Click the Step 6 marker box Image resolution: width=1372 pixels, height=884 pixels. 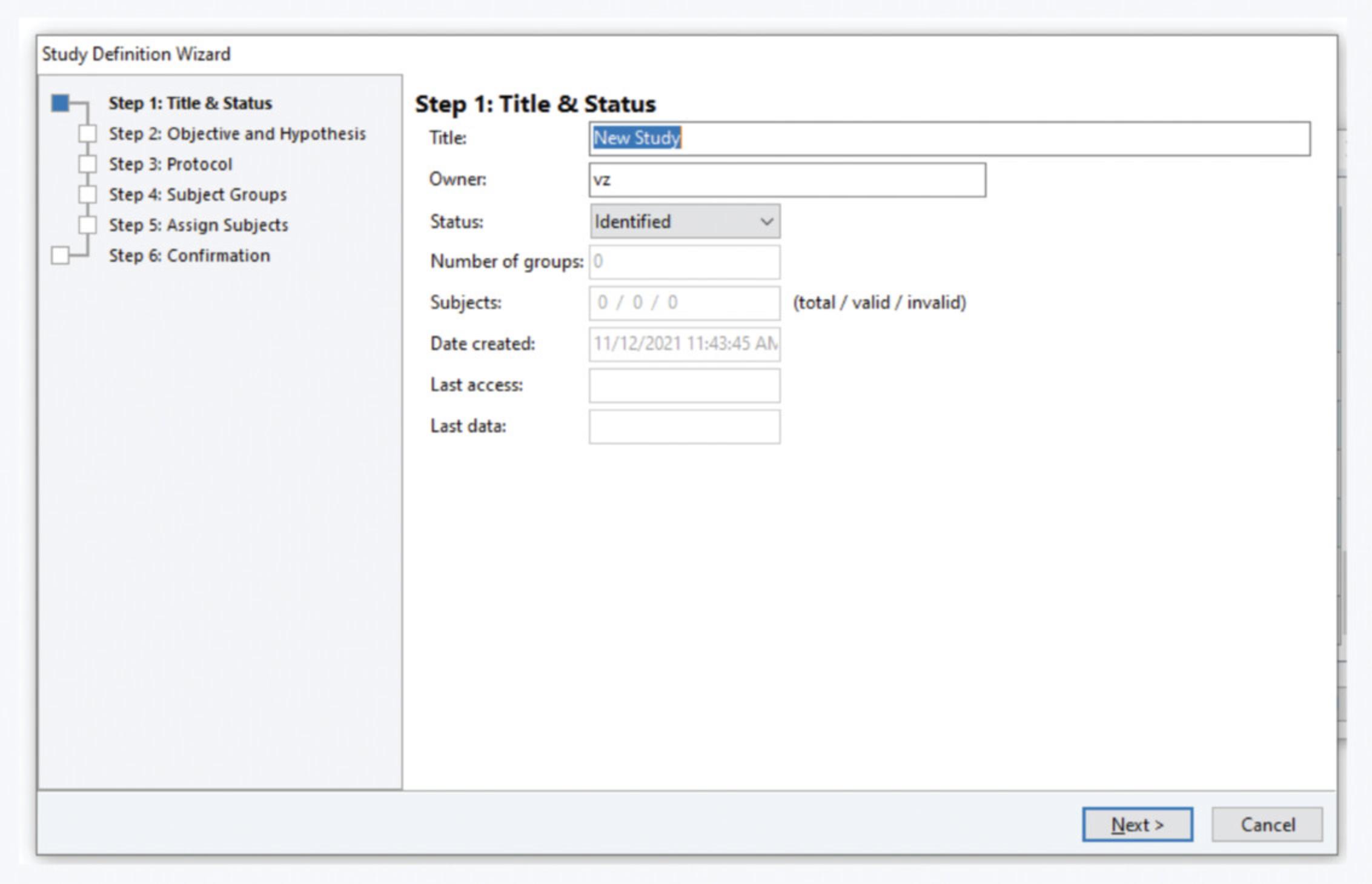click(60, 256)
